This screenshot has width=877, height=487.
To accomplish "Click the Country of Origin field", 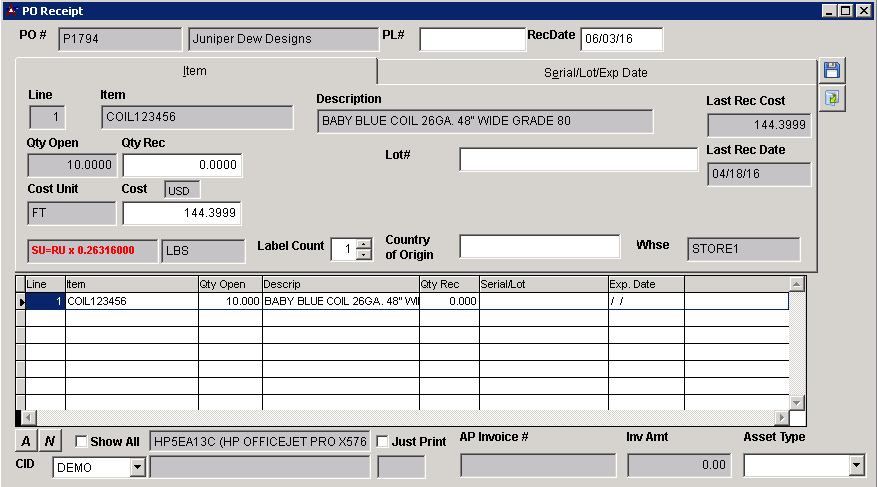I will 540,246.
